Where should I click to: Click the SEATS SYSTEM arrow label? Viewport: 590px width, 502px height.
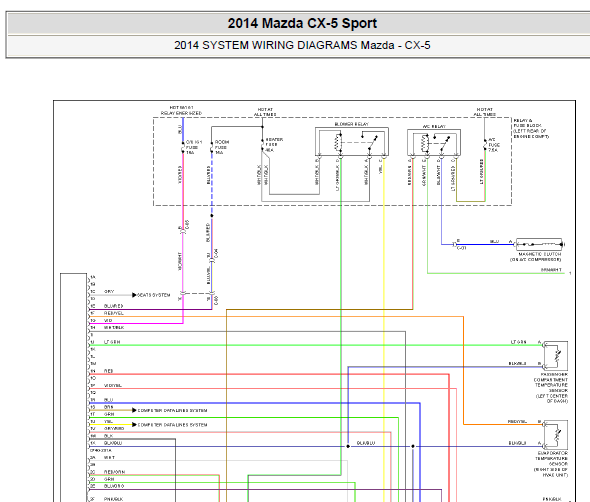point(154,295)
